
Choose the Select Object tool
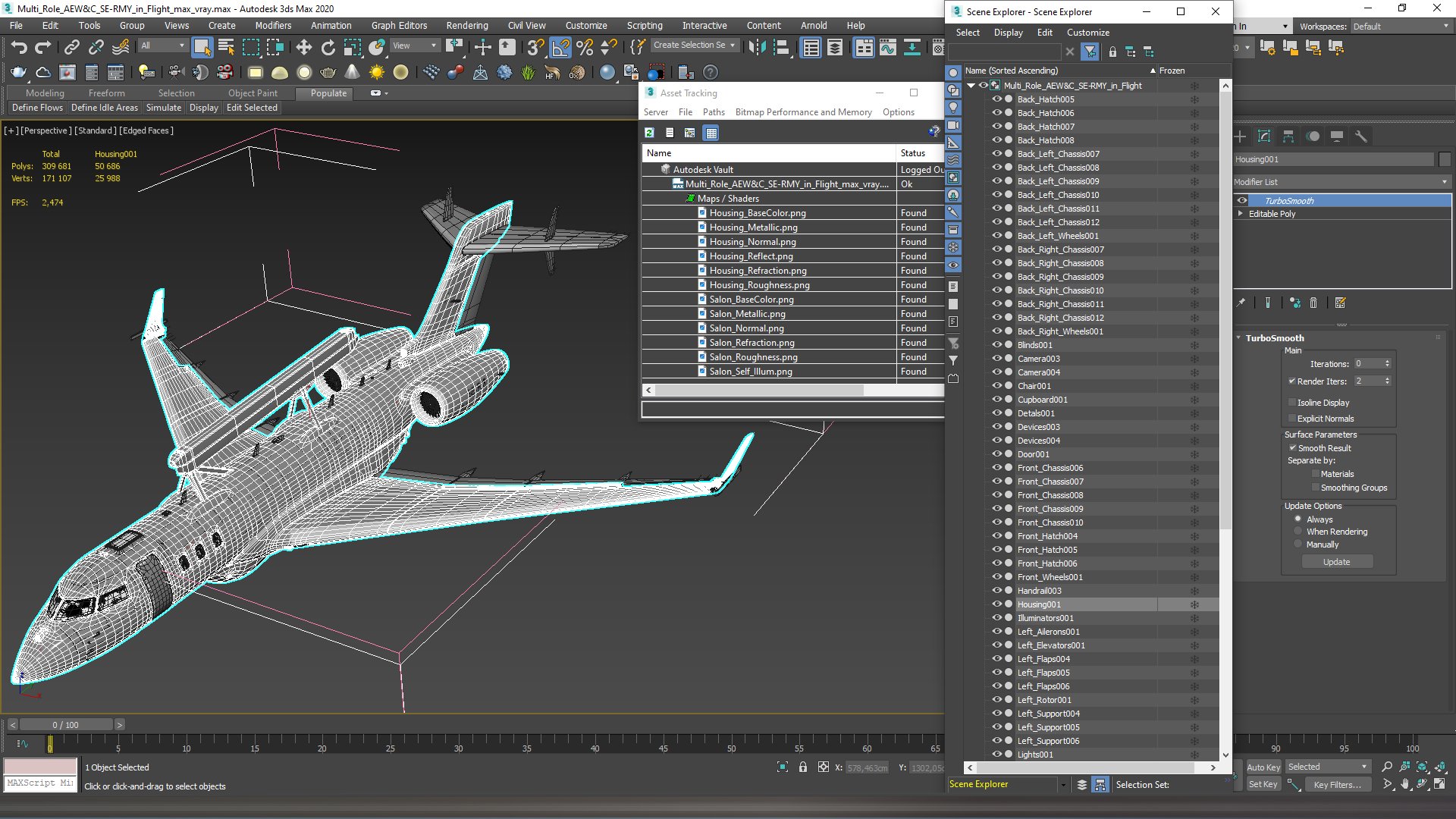pos(202,47)
